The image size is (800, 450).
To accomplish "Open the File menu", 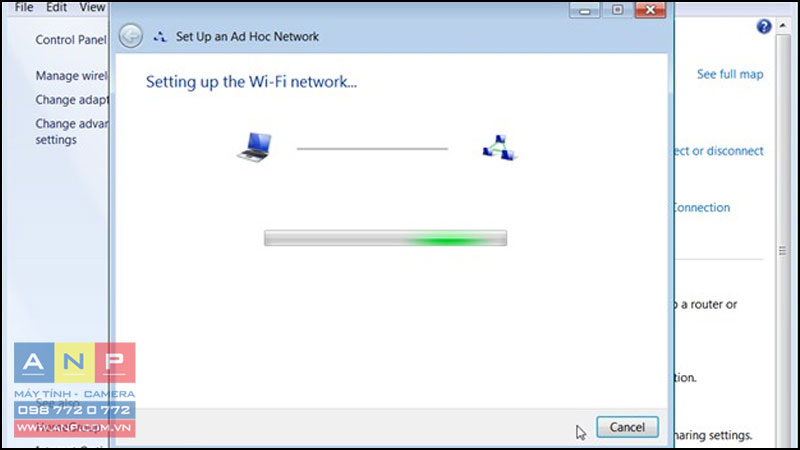I will (x=24, y=7).
